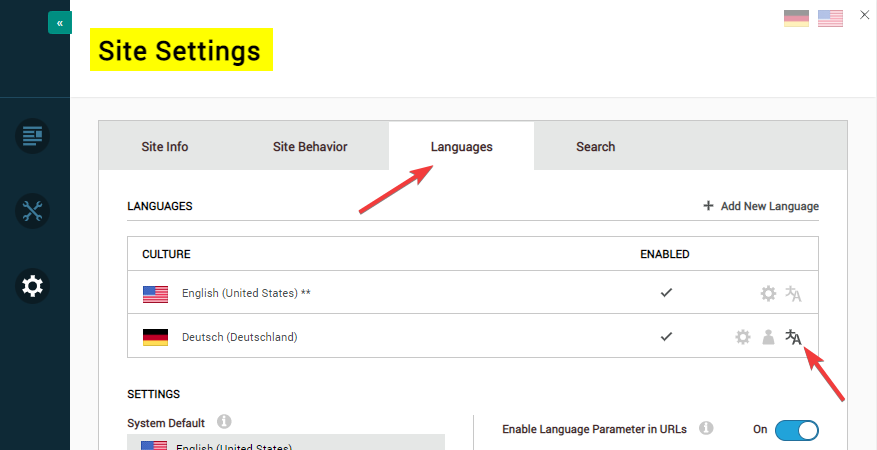Open translation icon for Deutsch (Deutschland)
877x450 pixels.
pos(793,337)
